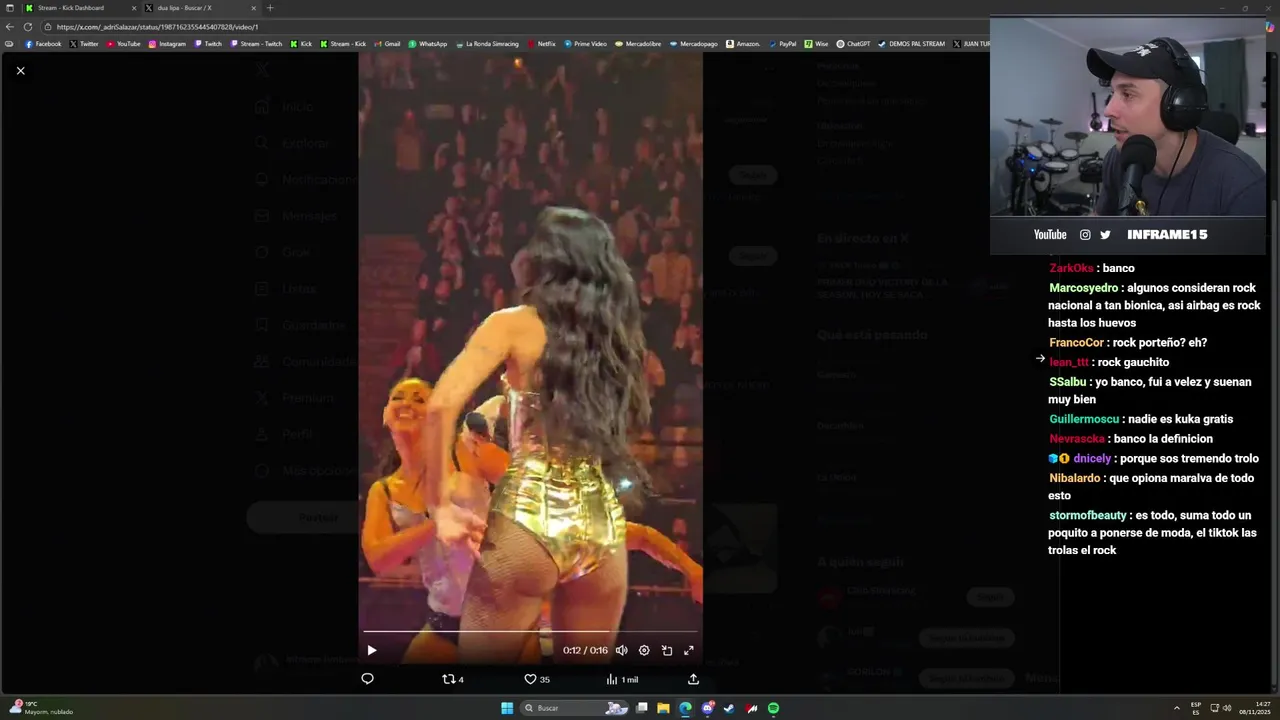The image size is (1280, 720).
Task: View post analytics showing 1 mil
Action: 622,679
